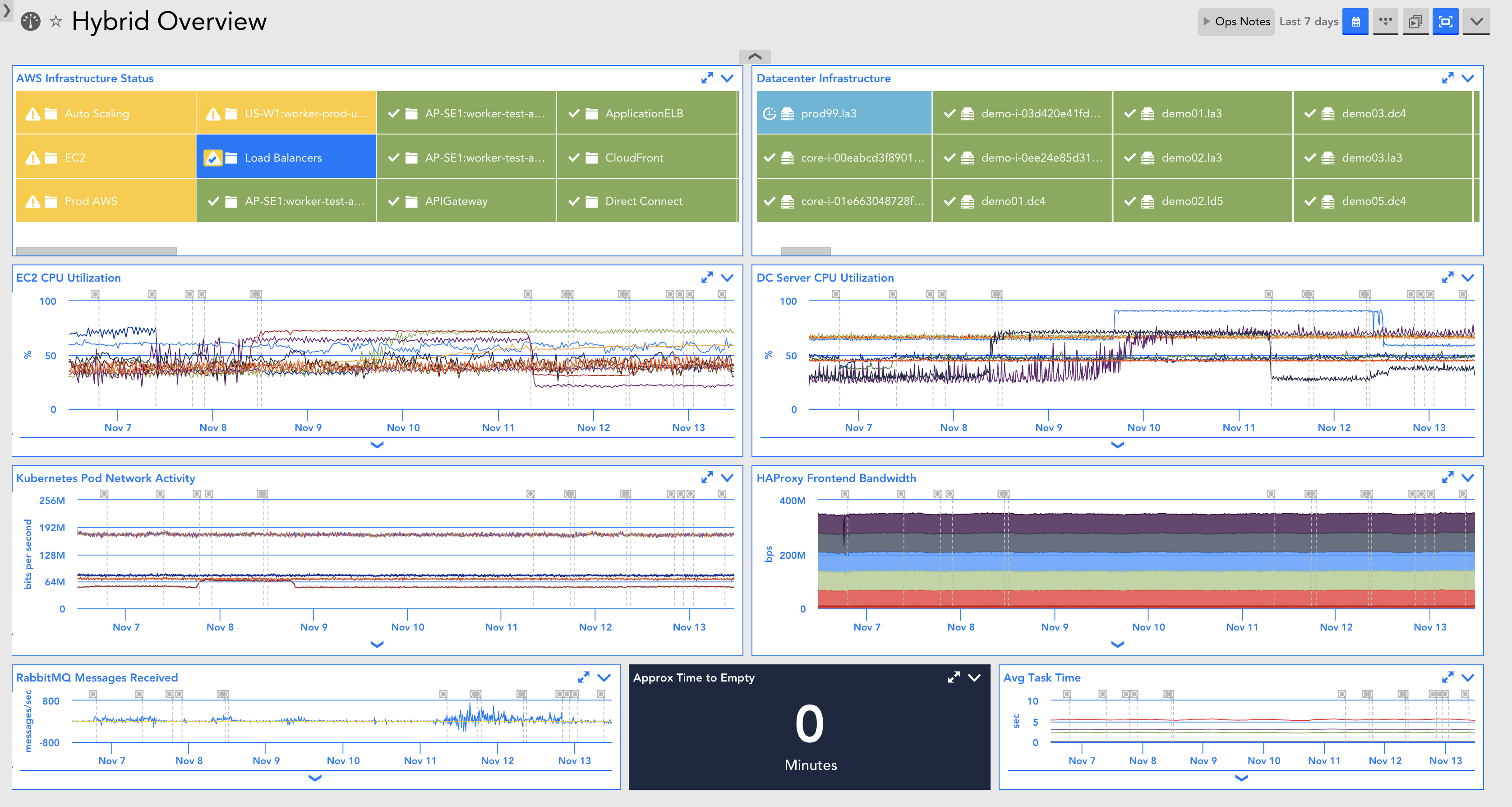
Task: Toggle the checked Load Balancers tile checkbox
Action: [x=212, y=158]
